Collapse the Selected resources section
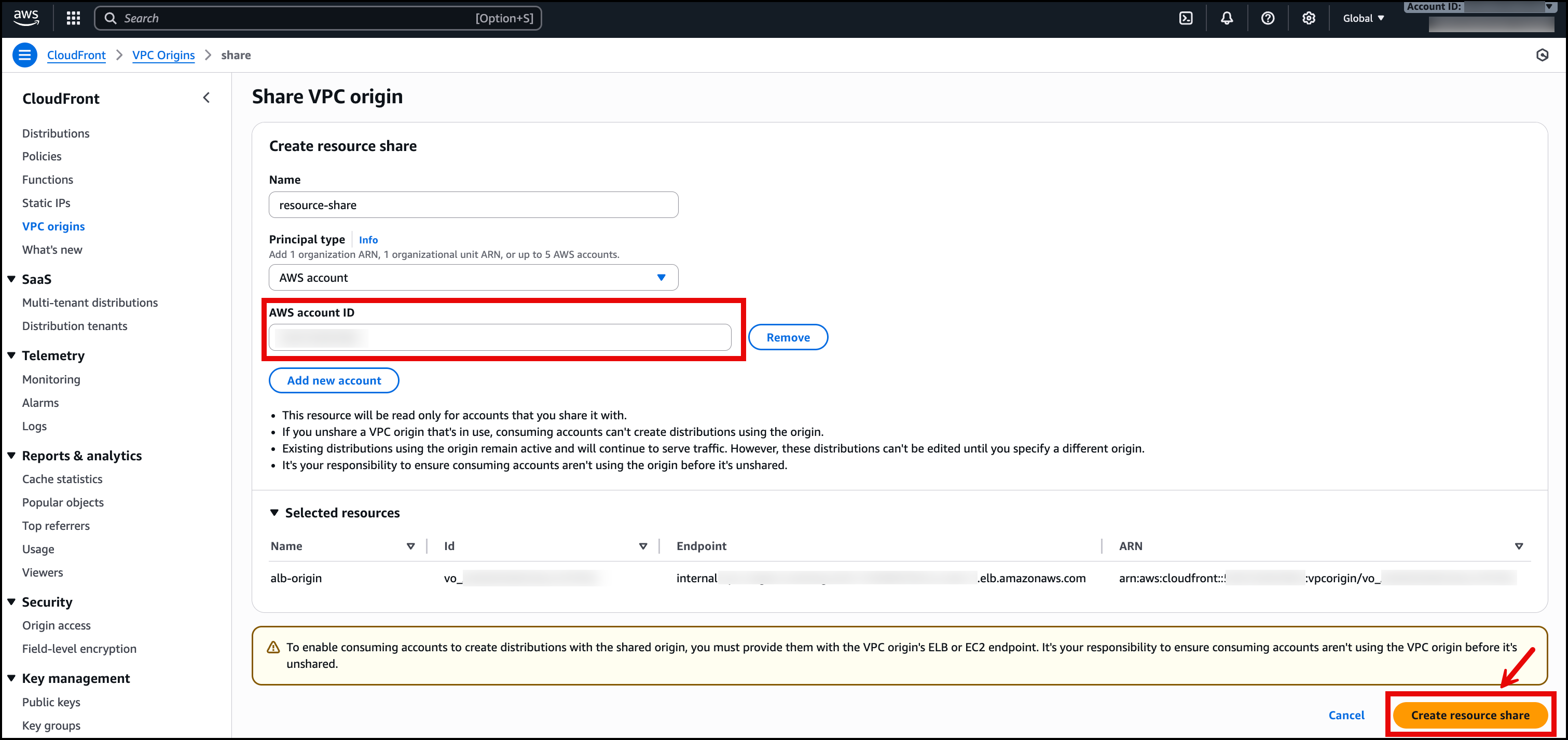This screenshot has height=740, width=1568. 274,512
